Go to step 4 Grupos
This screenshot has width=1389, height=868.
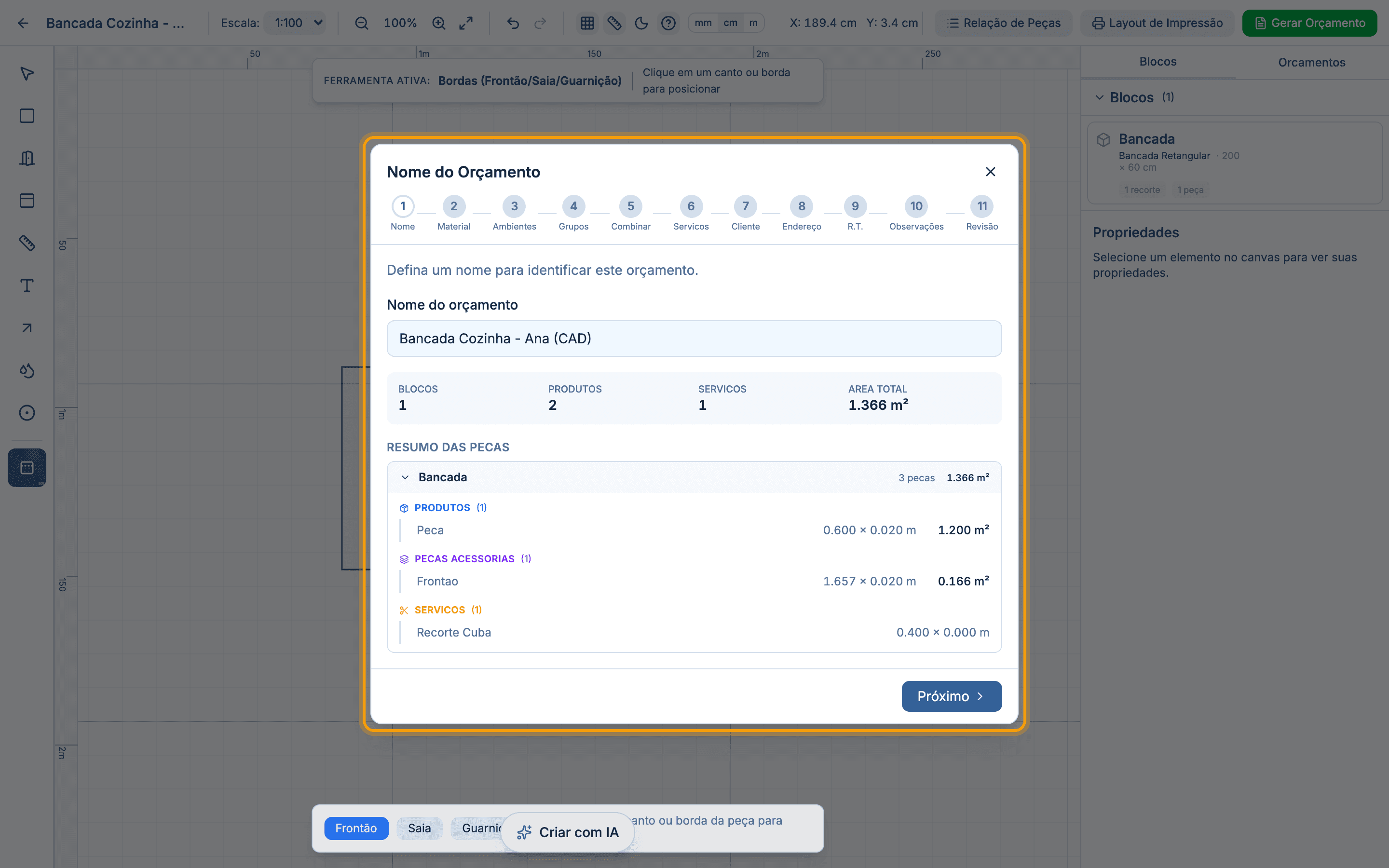point(573,213)
